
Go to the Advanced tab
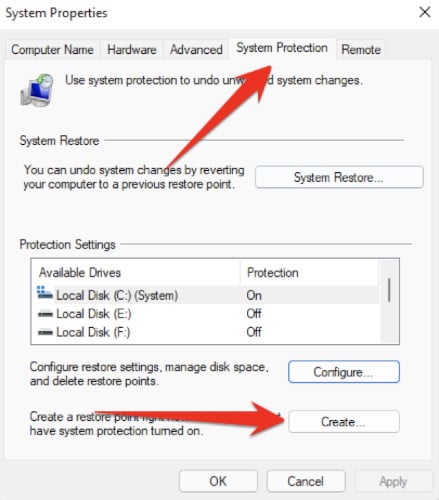click(x=196, y=50)
